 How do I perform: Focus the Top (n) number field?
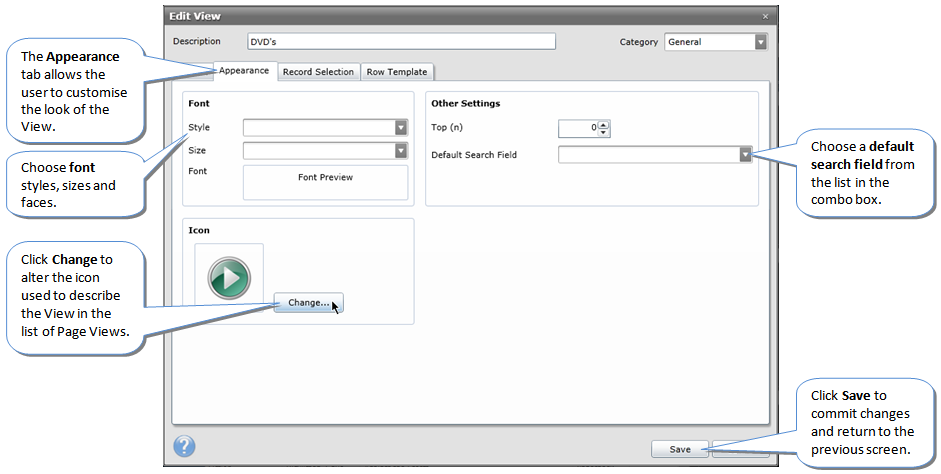coord(578,128)
